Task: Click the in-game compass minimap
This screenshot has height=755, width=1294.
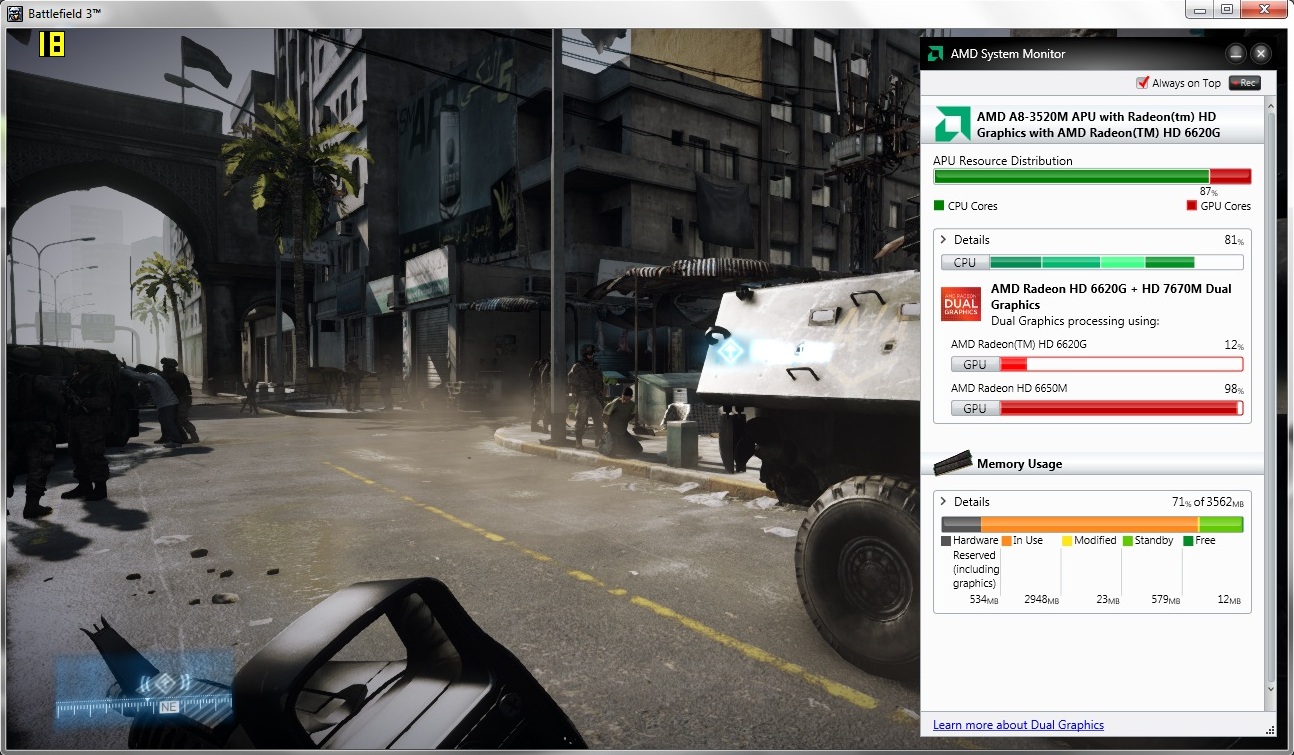Action: point(144,689)
